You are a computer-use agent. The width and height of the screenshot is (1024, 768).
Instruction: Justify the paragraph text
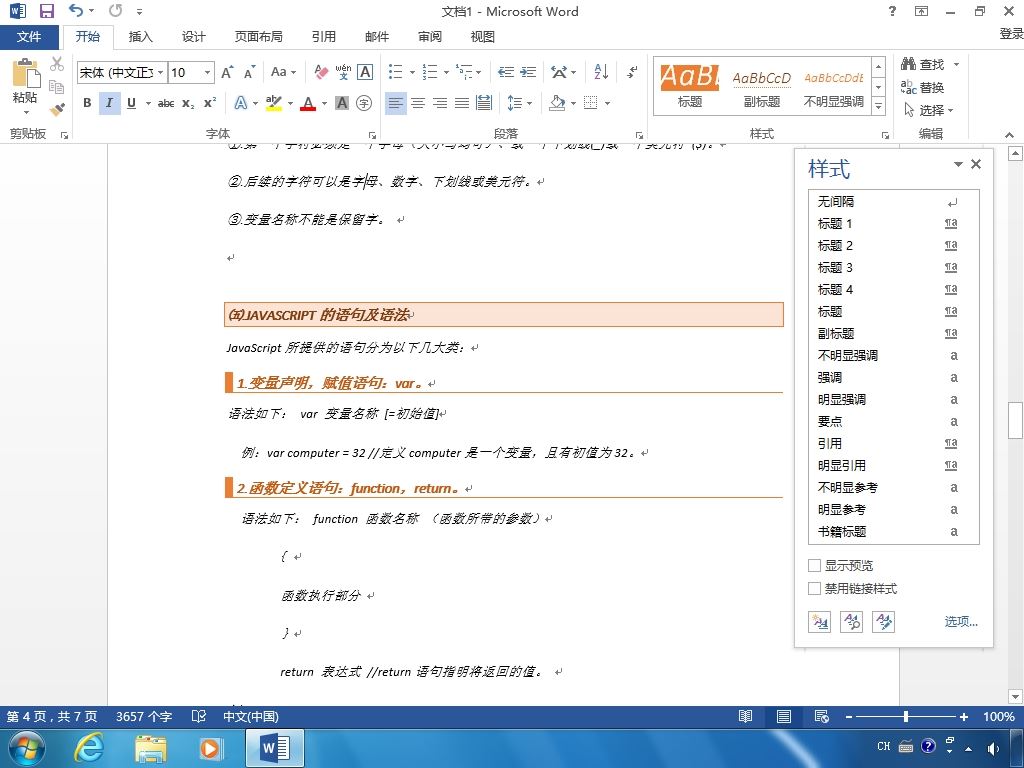(x=462, y=103)
